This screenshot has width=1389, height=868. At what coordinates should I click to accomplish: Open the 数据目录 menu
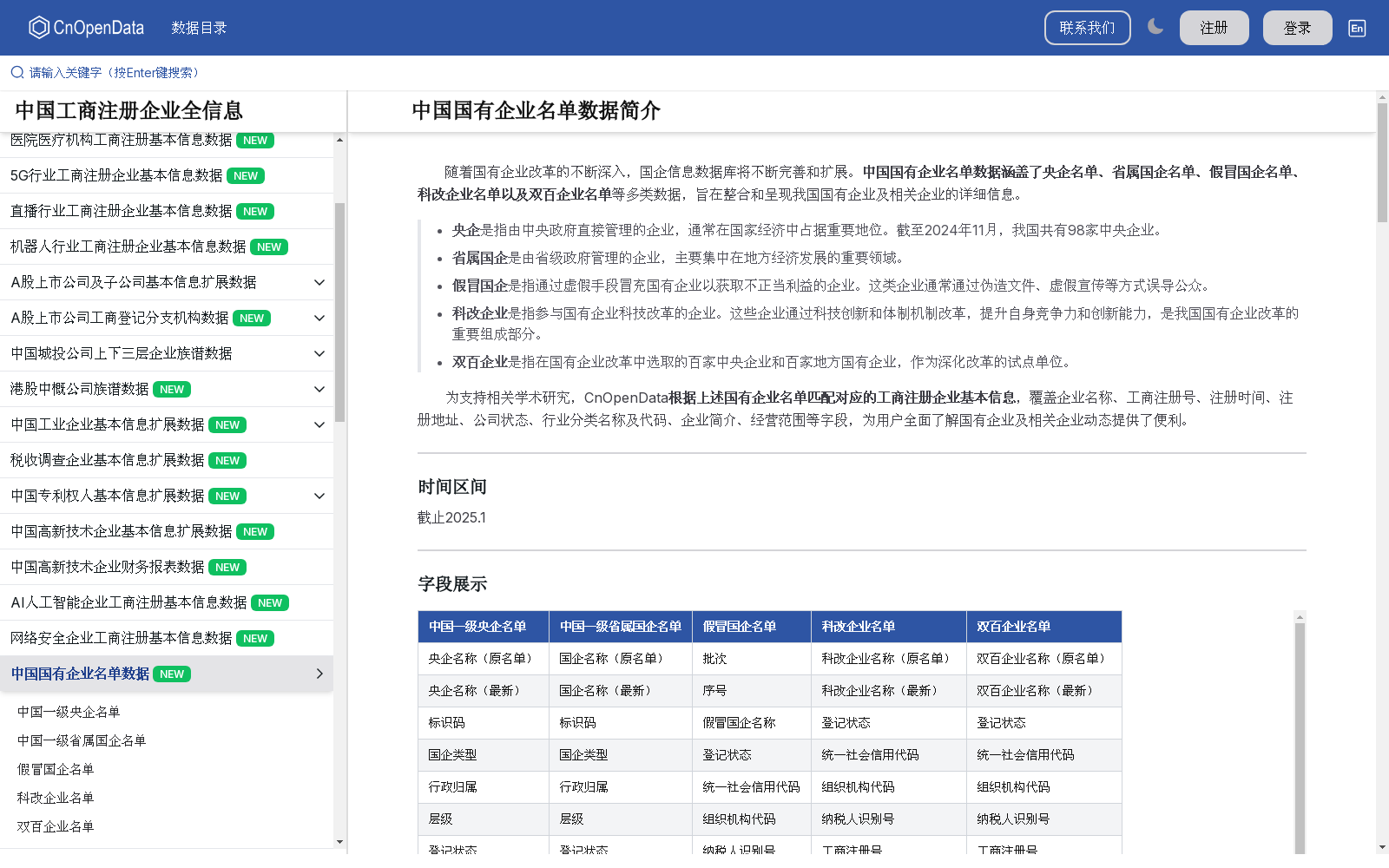198,27
